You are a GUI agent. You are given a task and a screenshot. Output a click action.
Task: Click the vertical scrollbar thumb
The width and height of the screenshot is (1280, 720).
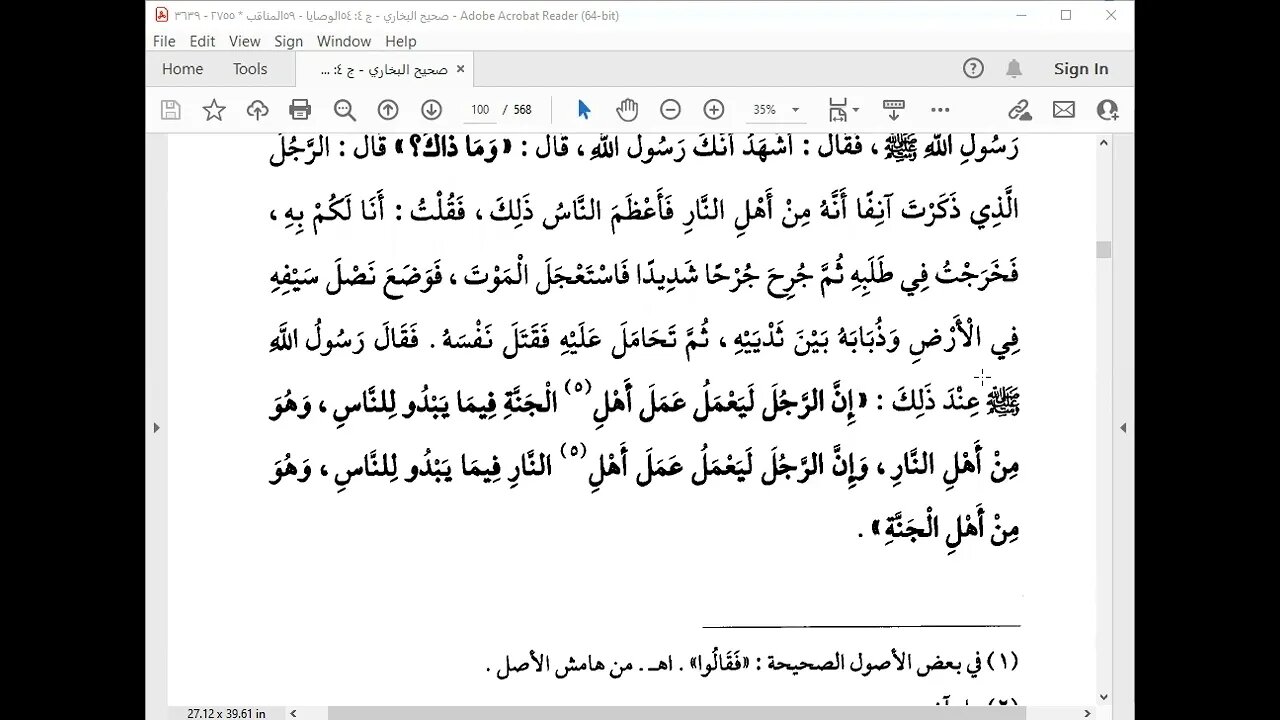click(x=1104, y=250)
